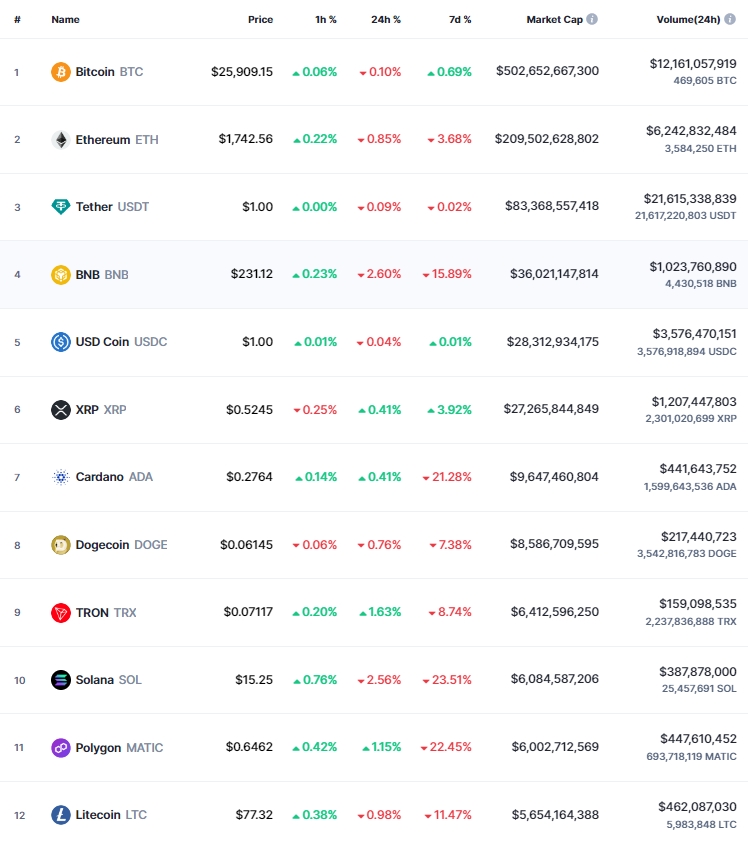The height and width of the screenshot is (841, 748).
Task: Click the Tether green logo icon
Action: (61, 206)
